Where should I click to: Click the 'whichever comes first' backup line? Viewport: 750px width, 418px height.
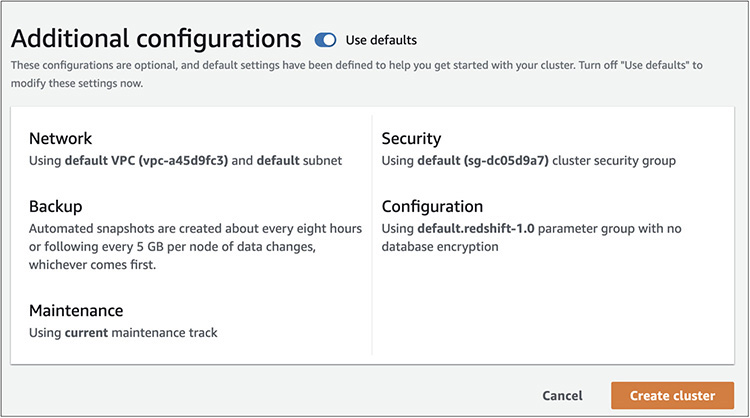point(96,264)
